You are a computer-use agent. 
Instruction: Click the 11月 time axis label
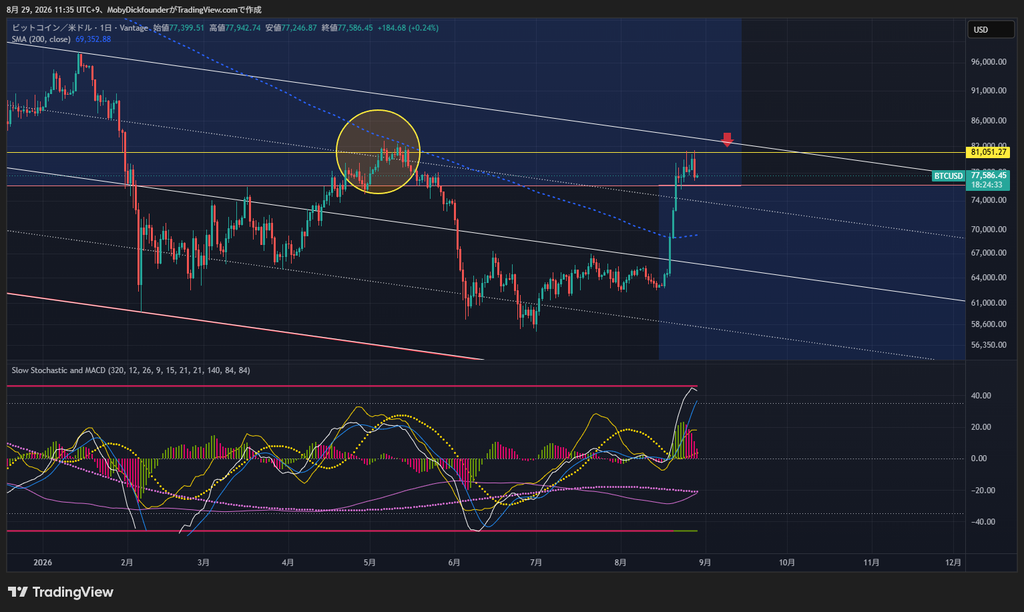(x=871, y=562)
